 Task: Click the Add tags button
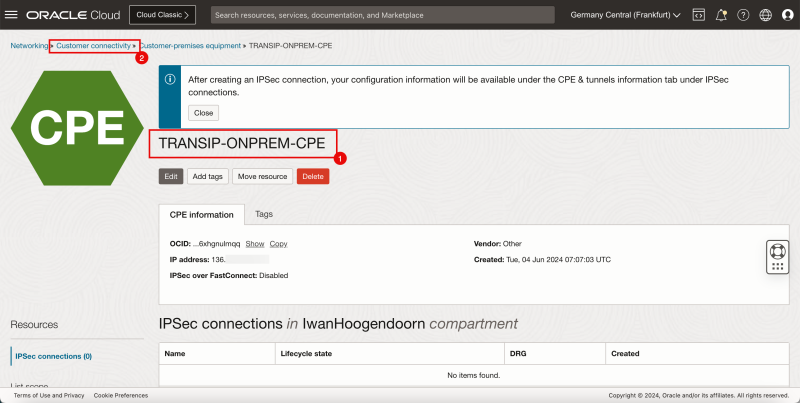(x=208, y=176)
